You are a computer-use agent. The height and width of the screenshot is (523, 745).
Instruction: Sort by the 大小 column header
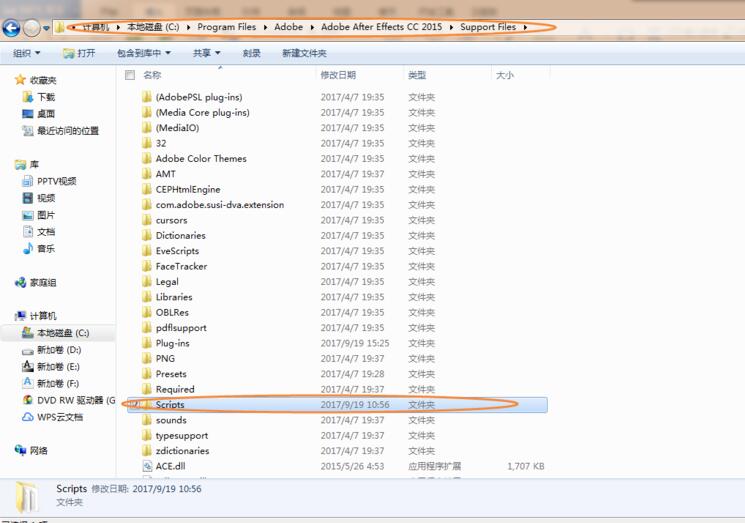[x=505, y=75]
